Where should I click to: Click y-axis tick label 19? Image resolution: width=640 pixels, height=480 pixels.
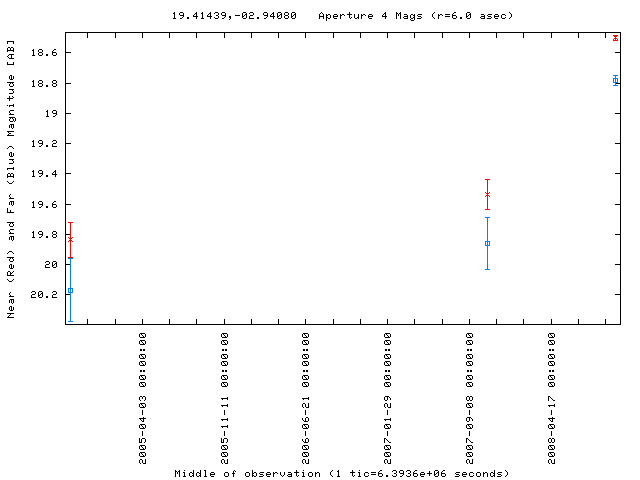click(51, 113)
